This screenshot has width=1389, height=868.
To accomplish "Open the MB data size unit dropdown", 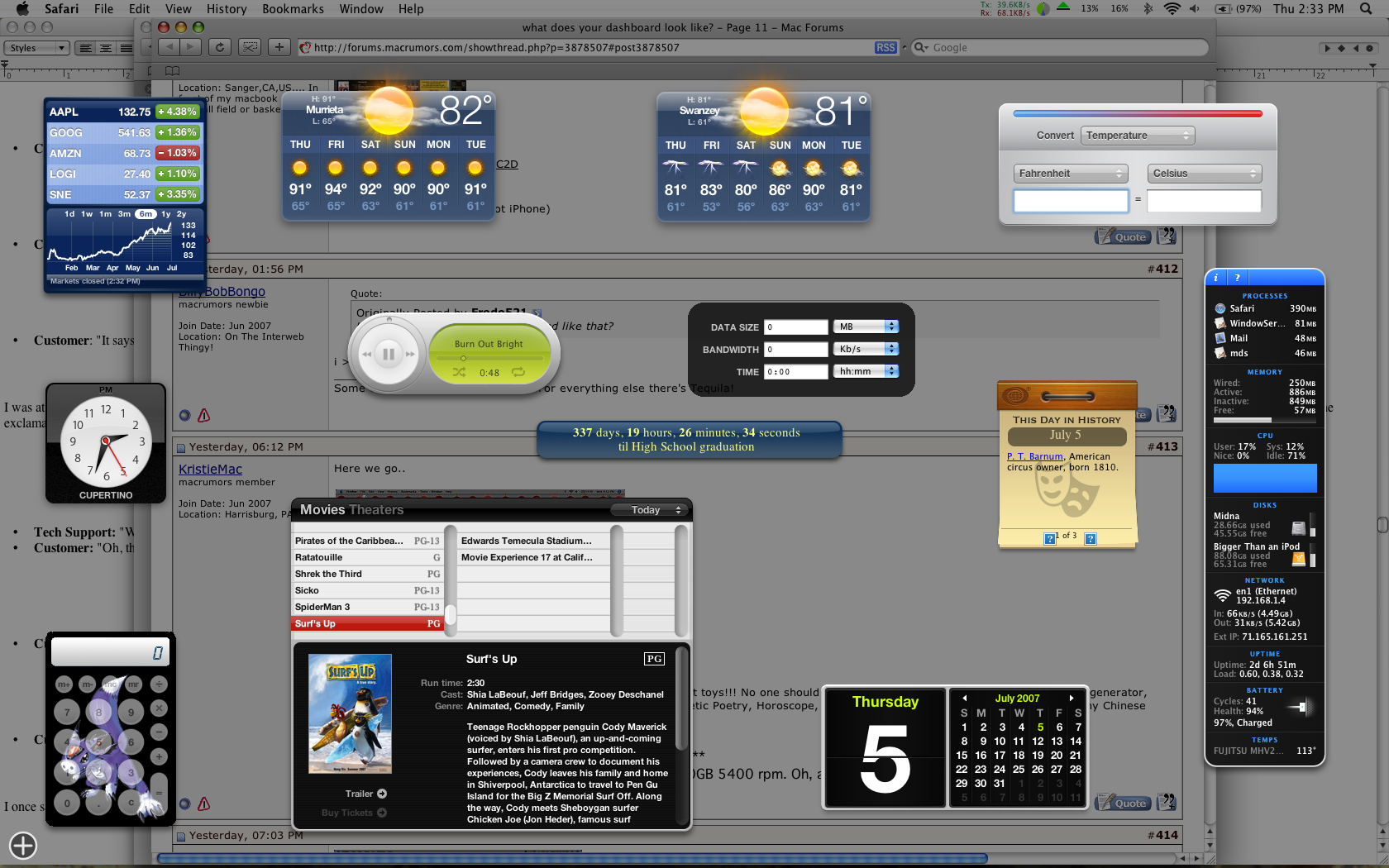I will (x=866, y=327).
